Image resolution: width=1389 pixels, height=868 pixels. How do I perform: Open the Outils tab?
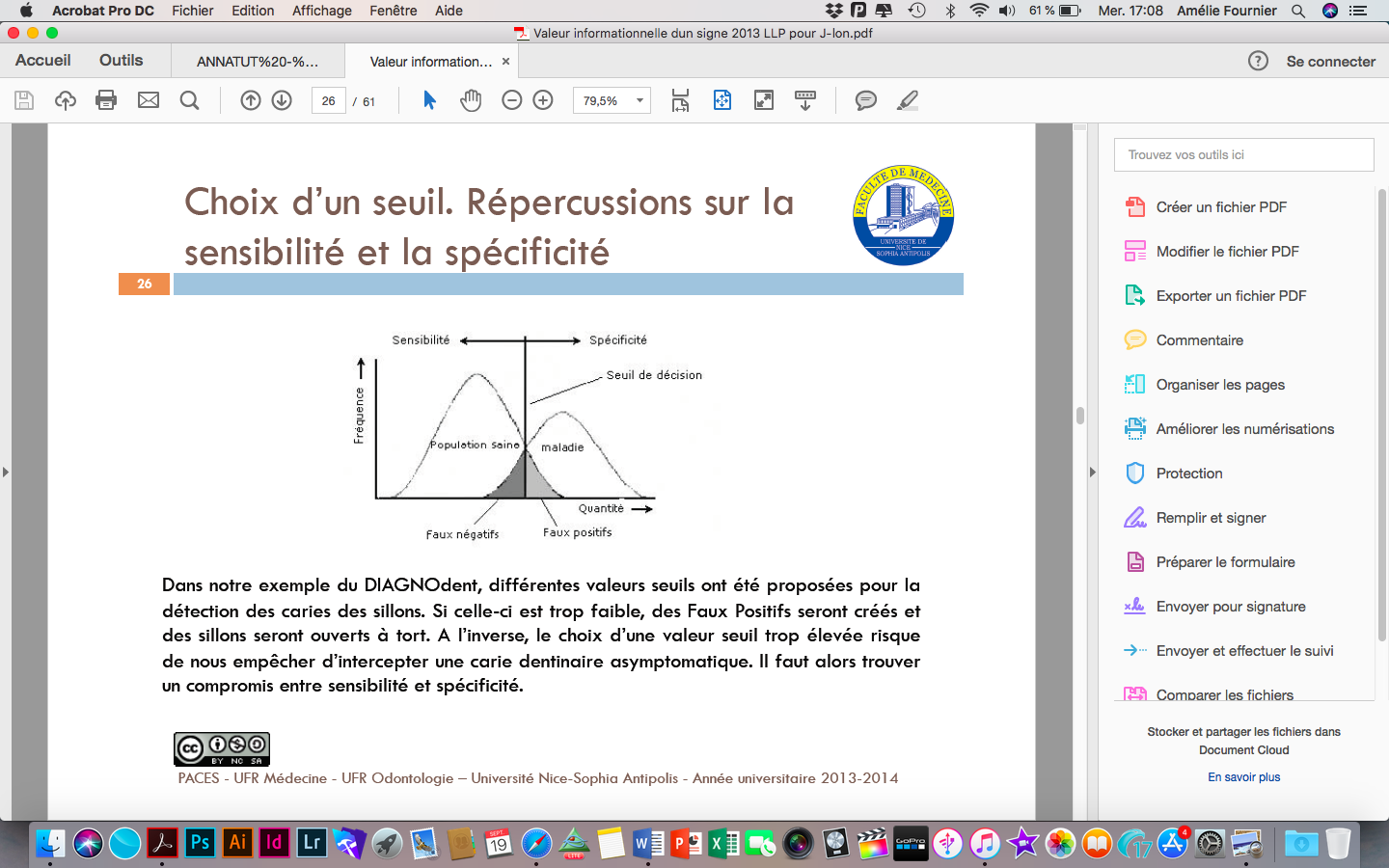[121, 61]
